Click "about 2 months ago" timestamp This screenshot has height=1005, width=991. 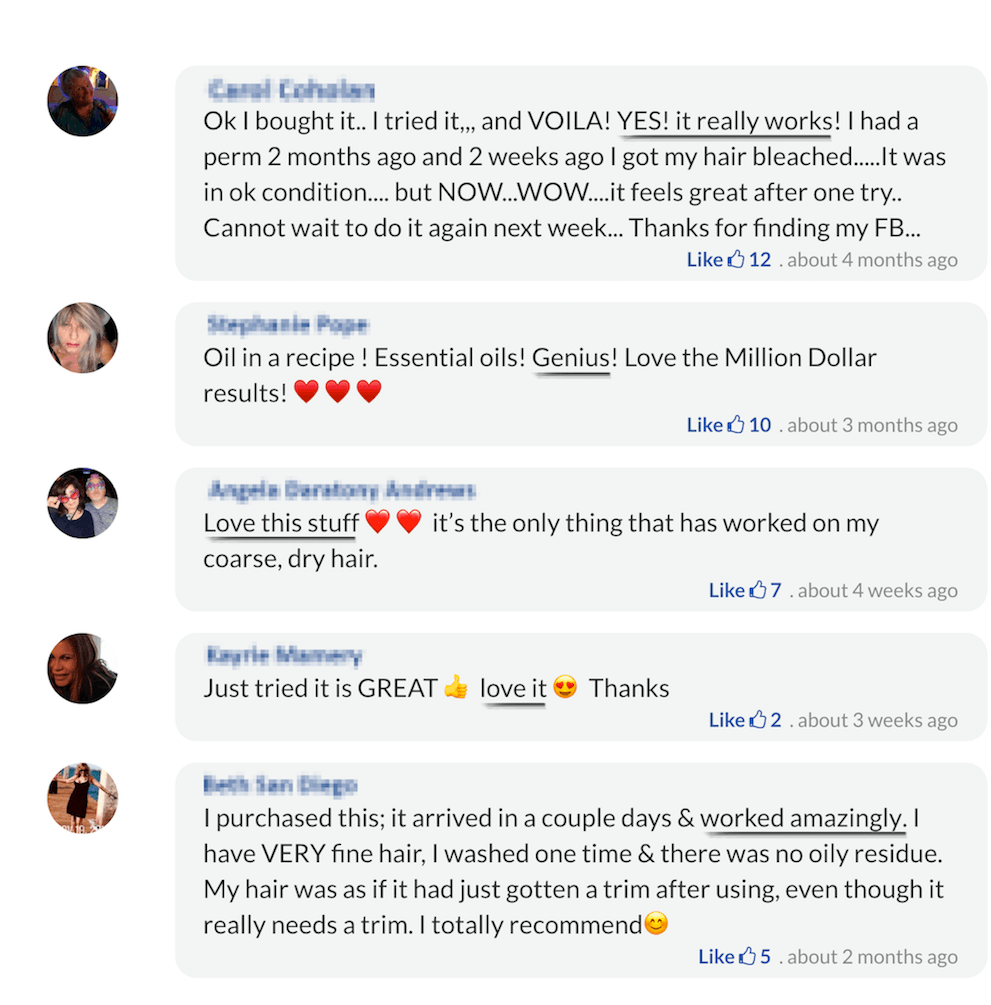[x=872, y=957]
